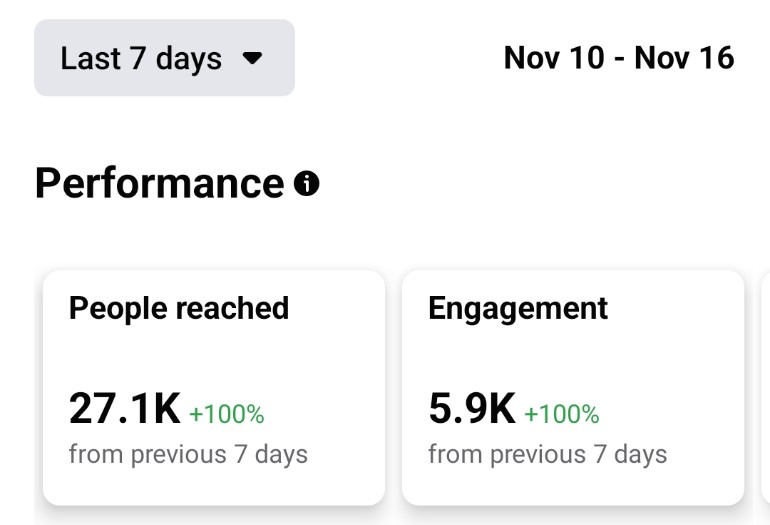The height and width of the screenshot is (525, 770).
Task: Click the 27.1K people reached value
Action: point(125,408)
